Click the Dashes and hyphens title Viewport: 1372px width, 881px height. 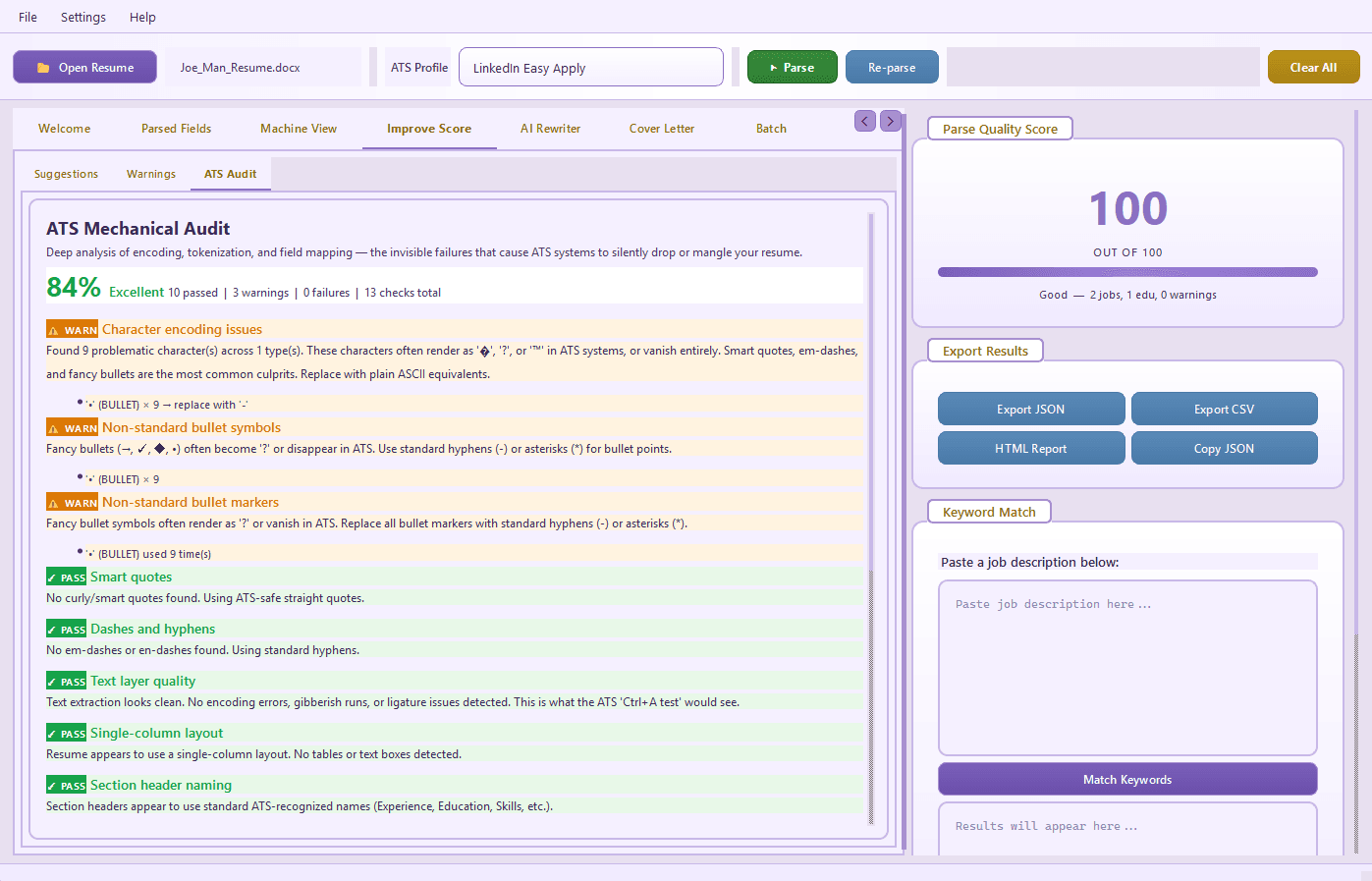[x=153, y=630]
